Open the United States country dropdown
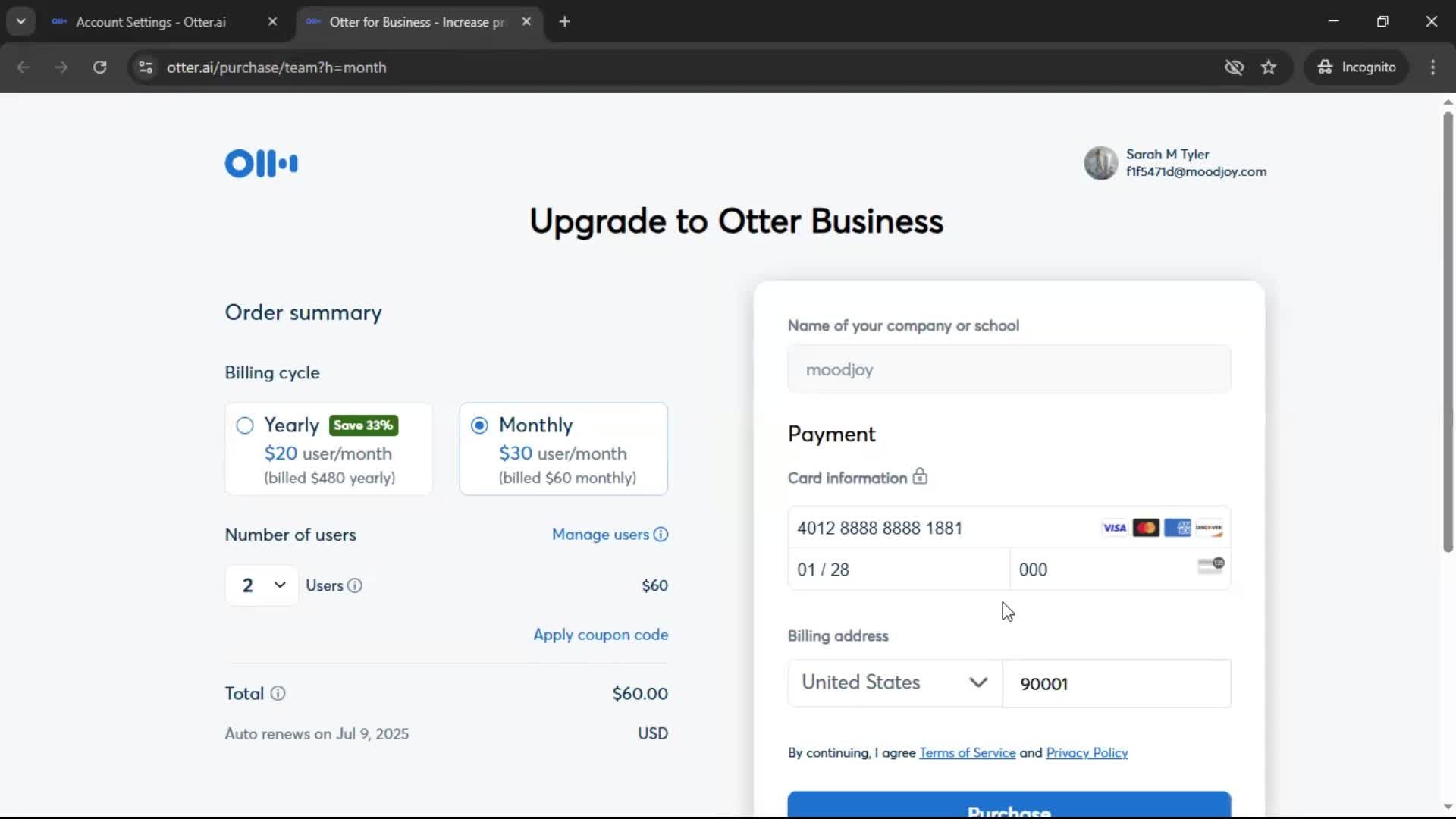 [x=895, y=682]
